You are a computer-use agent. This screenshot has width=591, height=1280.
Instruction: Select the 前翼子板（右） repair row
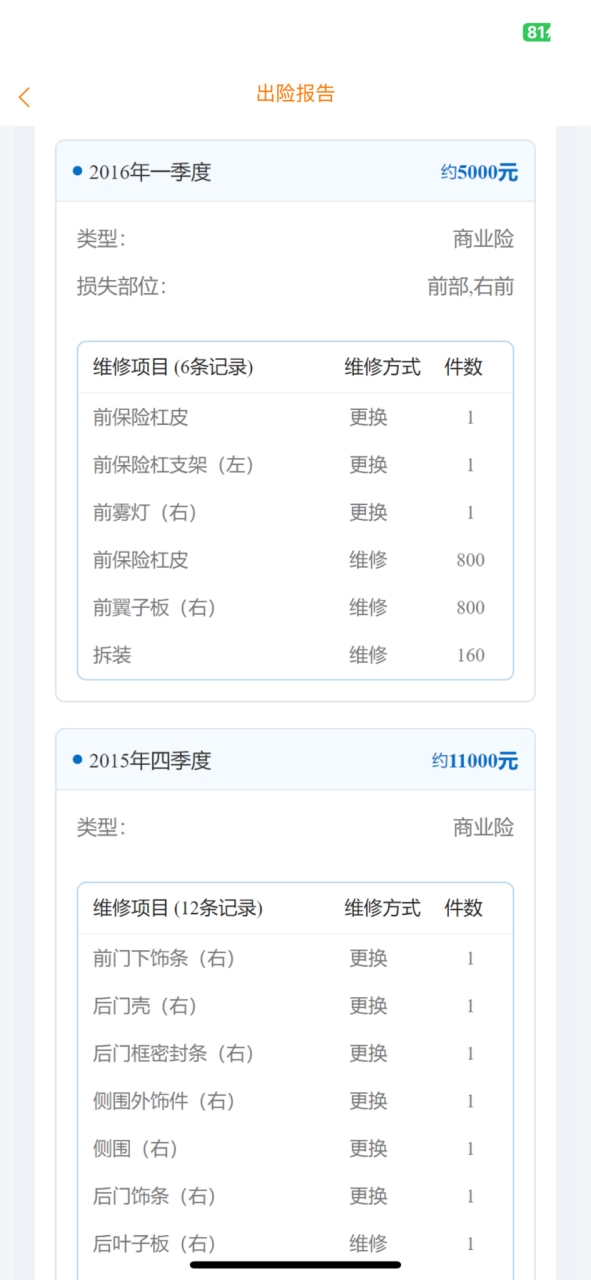[295, 607]
